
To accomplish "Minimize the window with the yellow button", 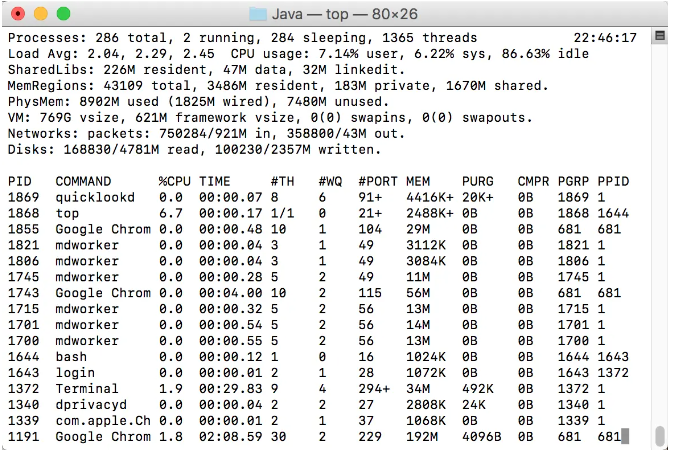I will pyautogui.click(x=41, y=14).
